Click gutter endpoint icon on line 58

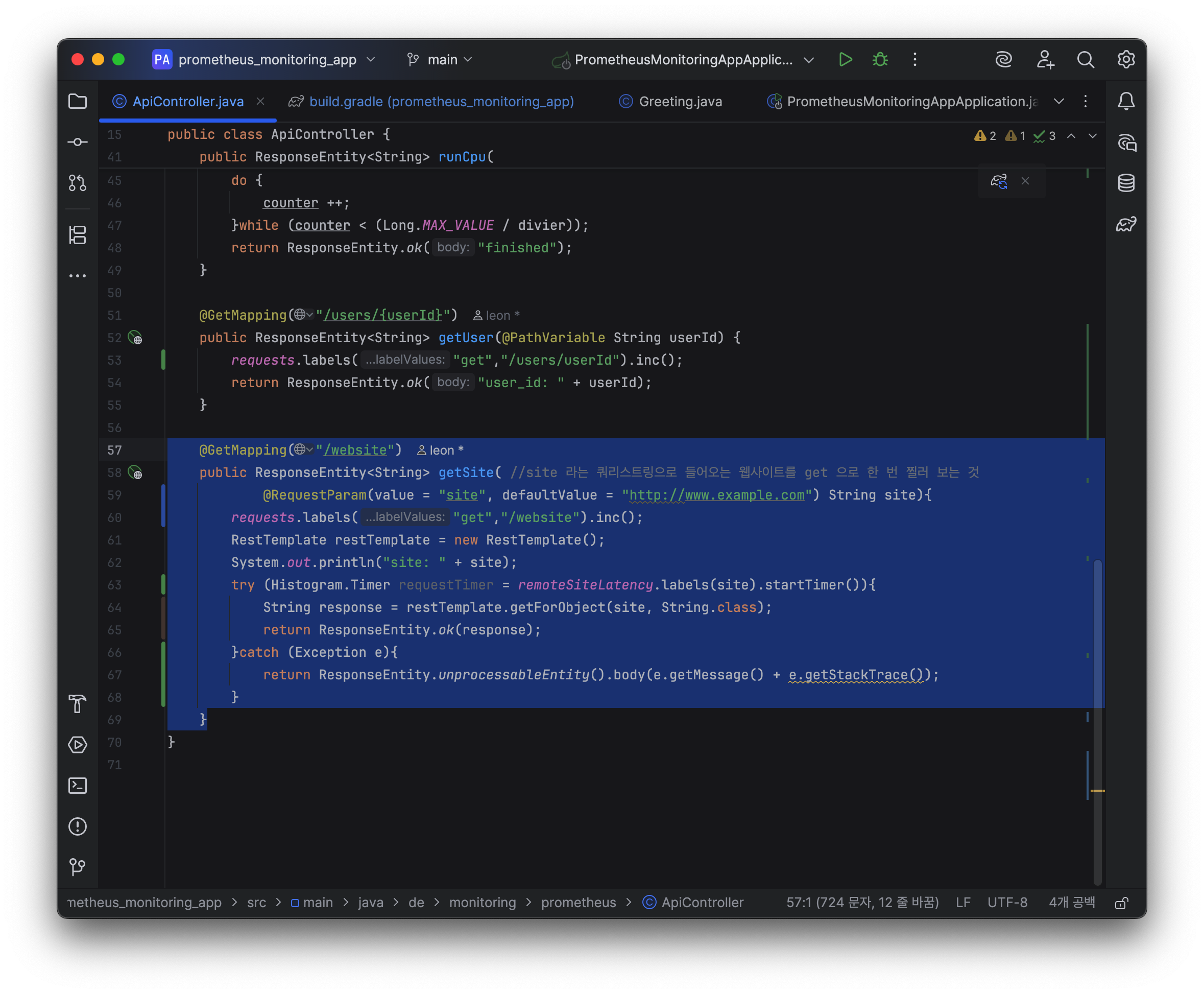135,472
